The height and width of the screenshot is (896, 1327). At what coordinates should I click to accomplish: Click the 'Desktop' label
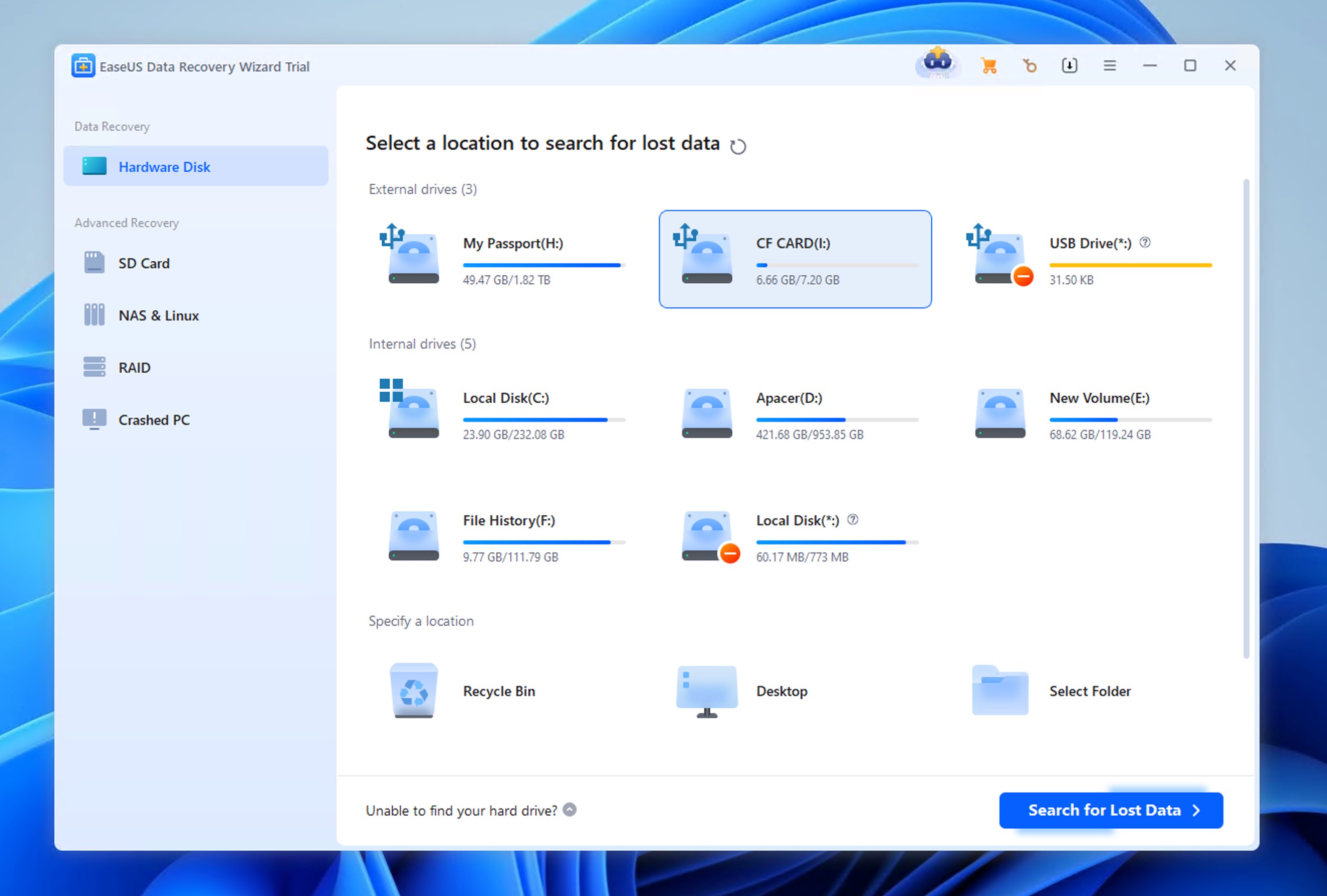tap(782, 691)
